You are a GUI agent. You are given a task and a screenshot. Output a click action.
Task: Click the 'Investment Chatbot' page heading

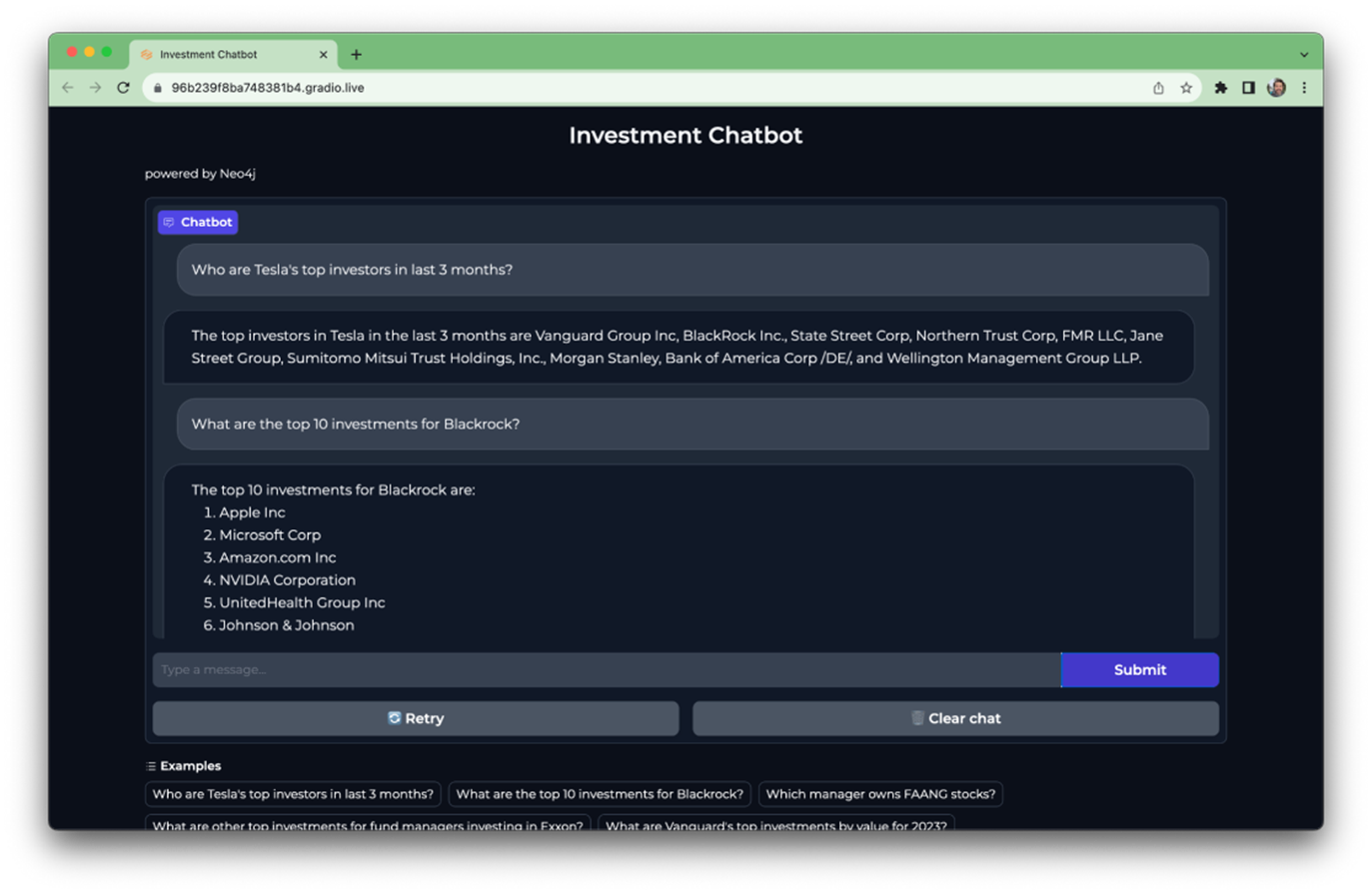(686, 135)
